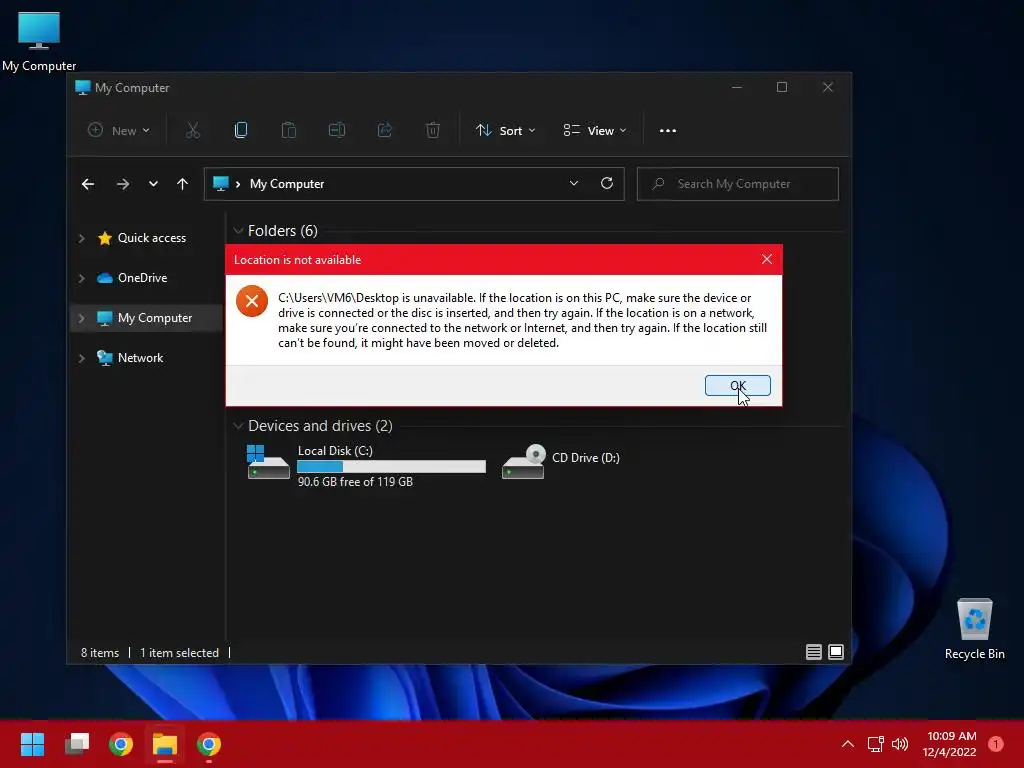The image size is (1024, 768).
Task: Click the Paste clipboard icon
Action: click(x=289, y=131)
